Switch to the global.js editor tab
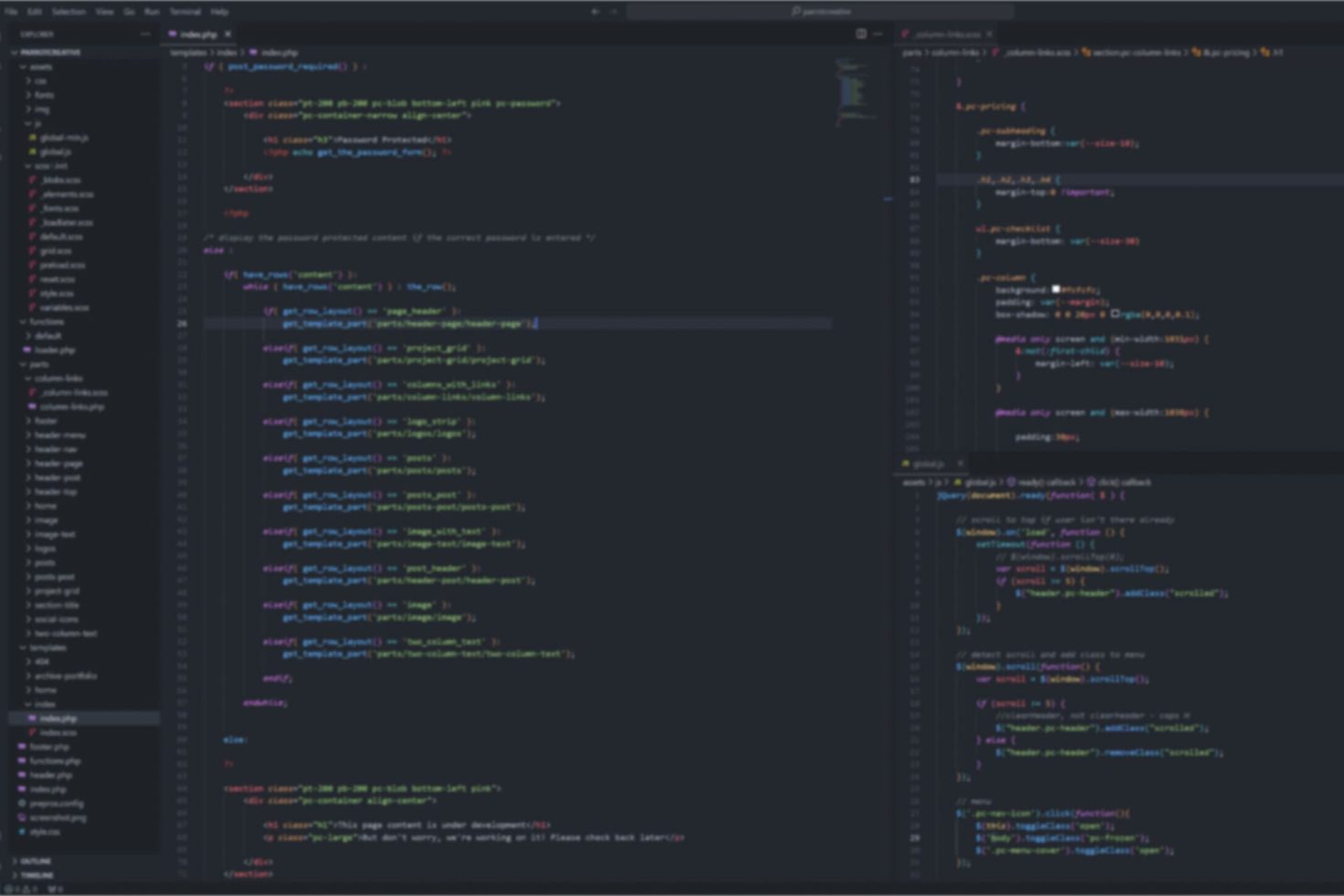This screenshot has height=896, width=1344. click(928, 464)
